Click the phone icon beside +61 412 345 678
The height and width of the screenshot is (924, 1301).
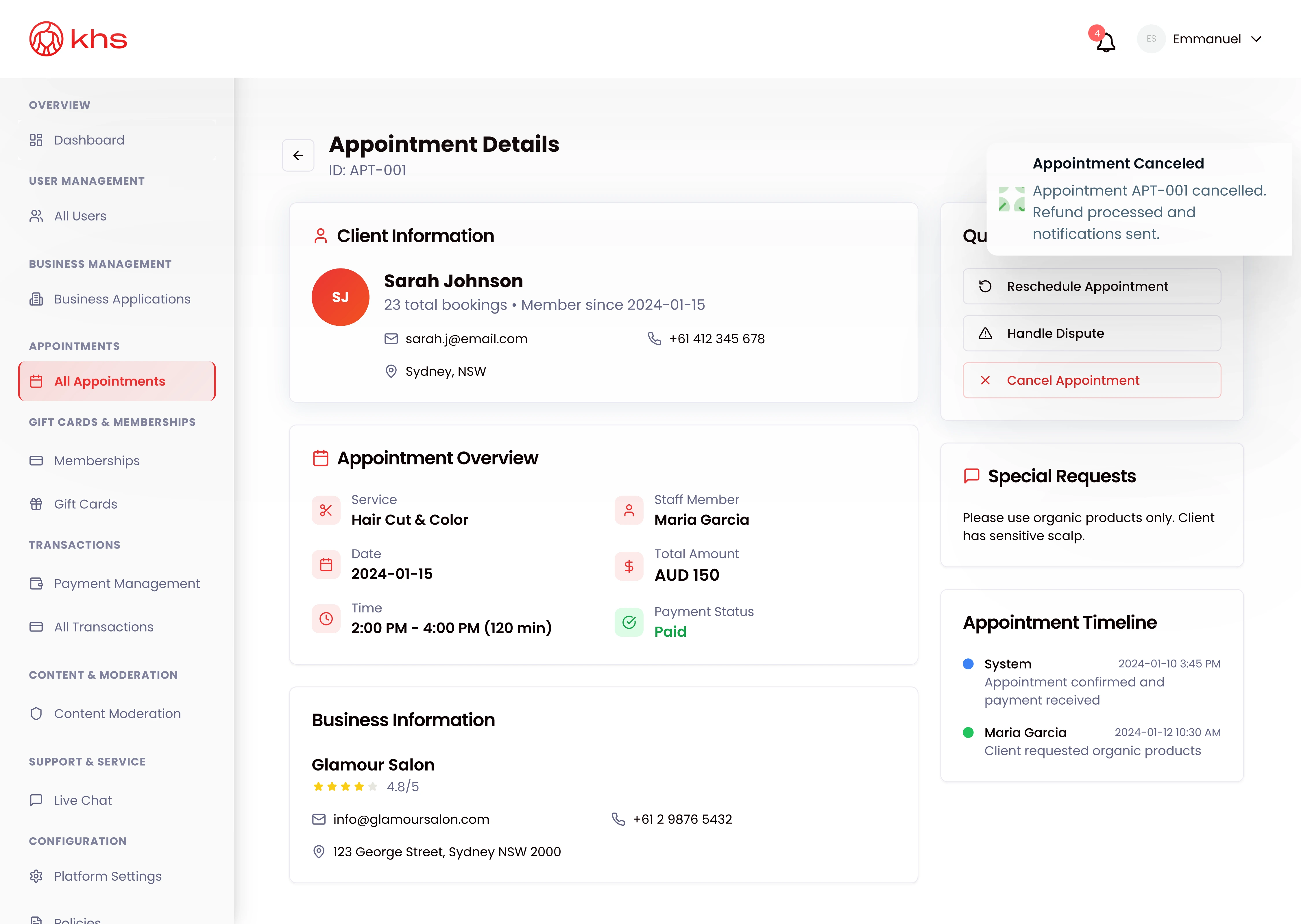(655, 338)
